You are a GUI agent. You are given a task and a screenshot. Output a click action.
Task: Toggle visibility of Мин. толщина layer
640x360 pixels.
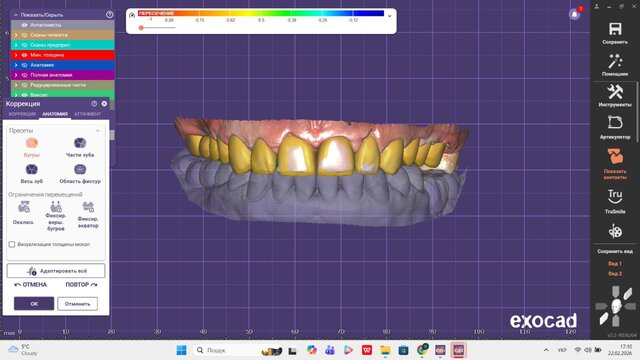point(24,55)
